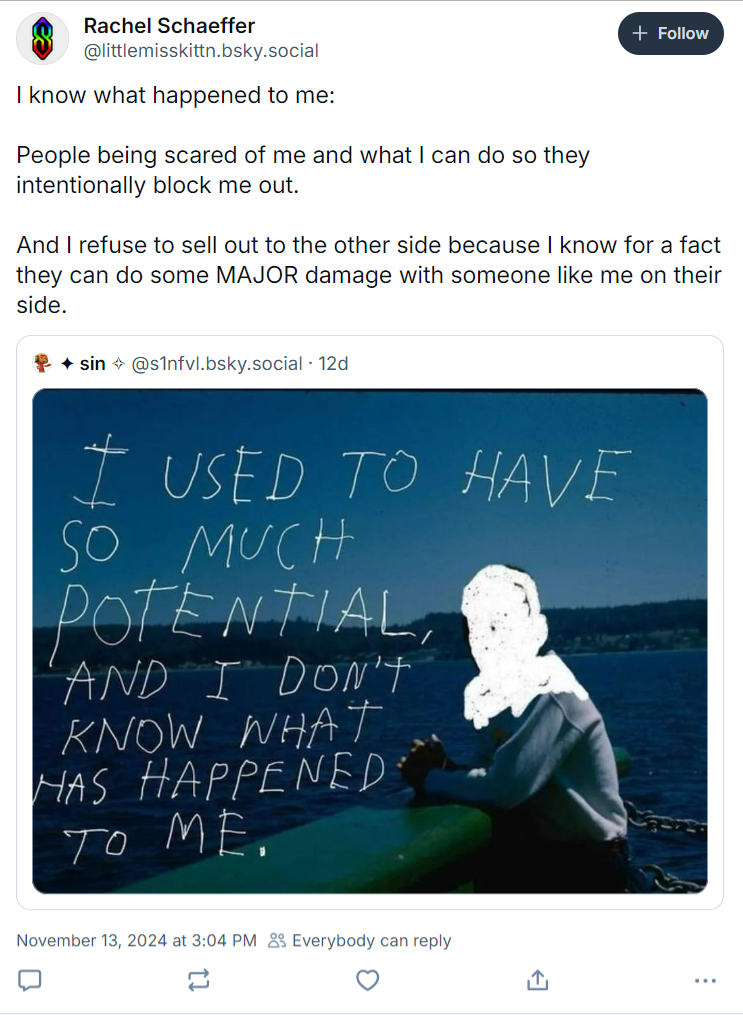Open the Rachel Schaeffer display name link
Image resolution: width=743 pixels, height=1015 pixels.
(x=169, y=26)
